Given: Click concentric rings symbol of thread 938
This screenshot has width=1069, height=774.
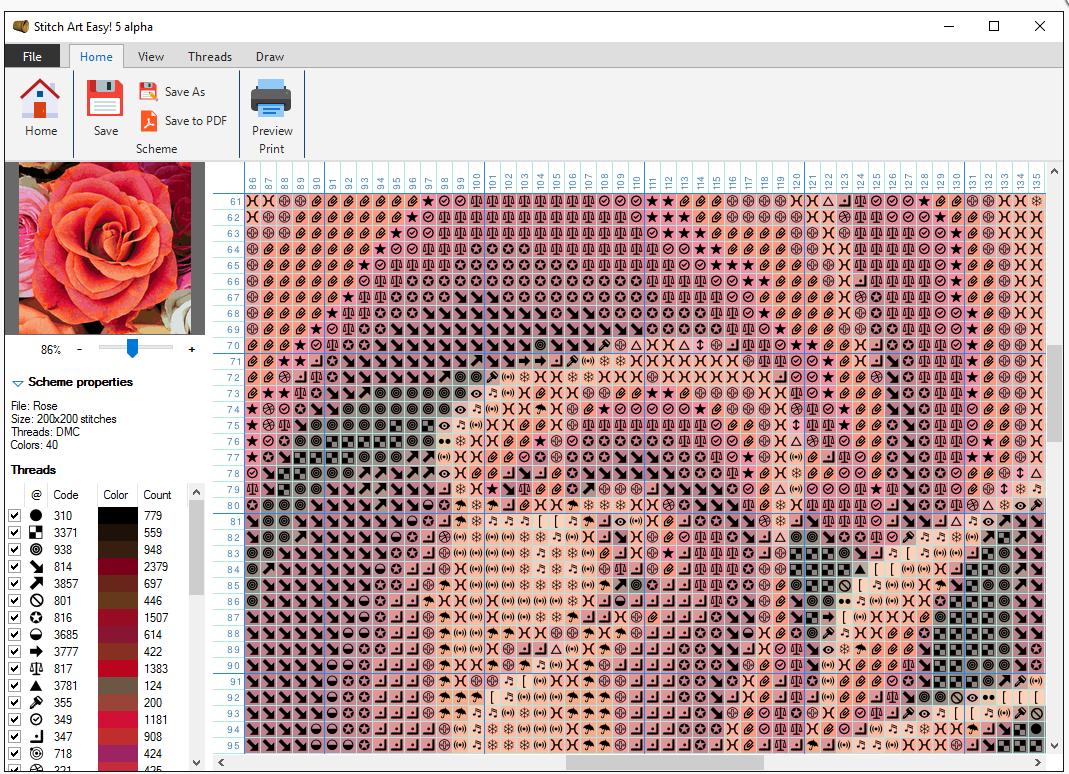Looking at the screenshot, I should [x=36, y=550].
